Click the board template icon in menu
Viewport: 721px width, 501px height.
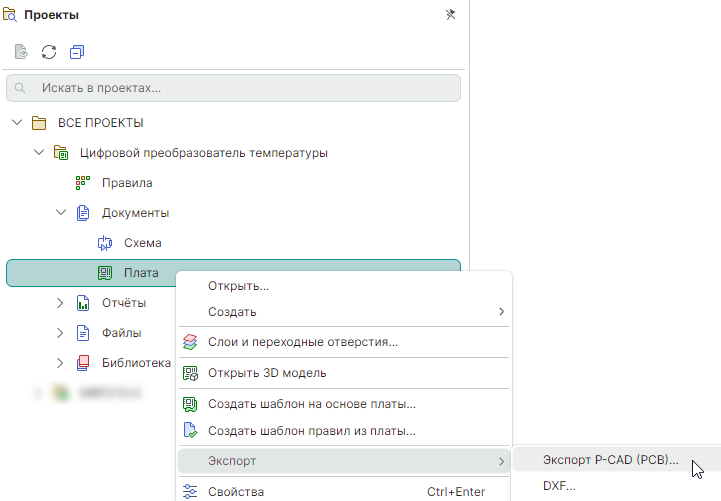click(x=190, y=404)
